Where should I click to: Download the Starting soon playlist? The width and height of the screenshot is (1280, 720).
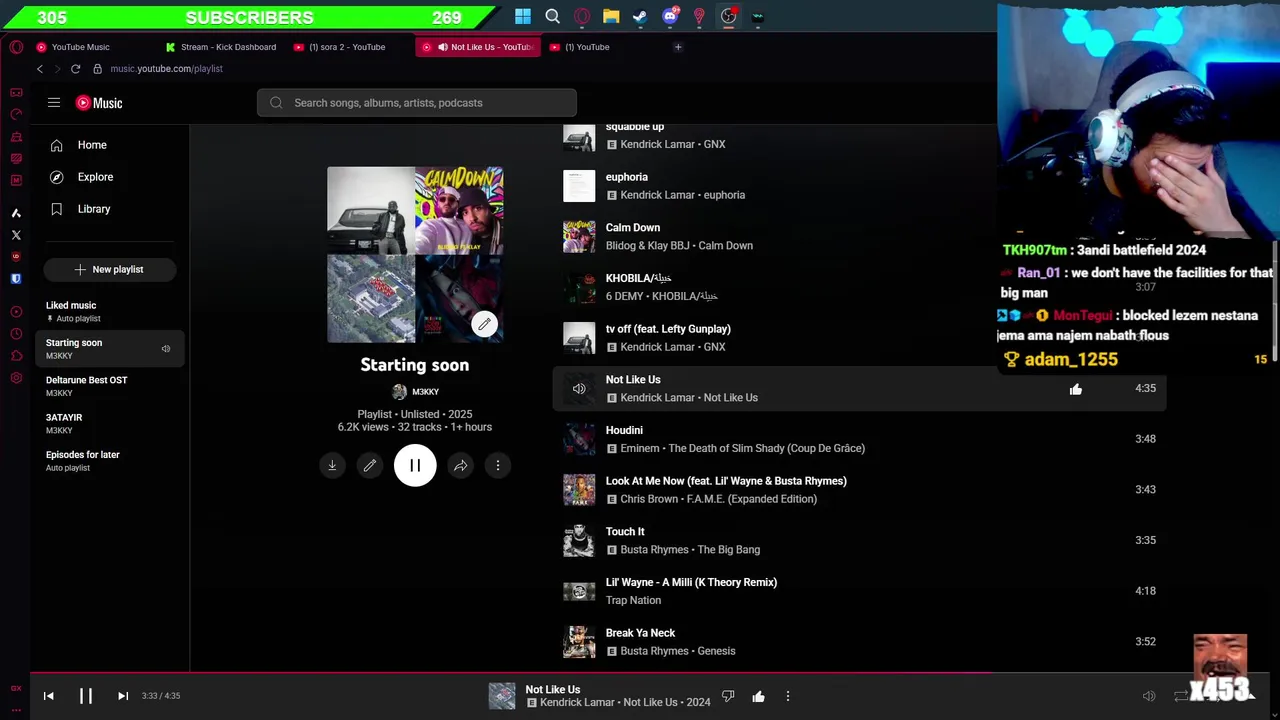tap(332, 465)
